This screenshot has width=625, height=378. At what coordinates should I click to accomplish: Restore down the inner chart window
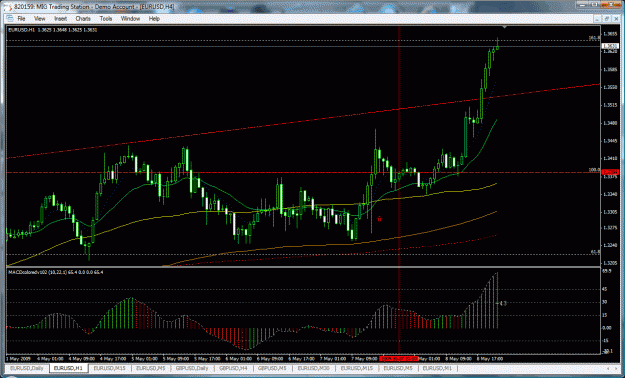607,18
